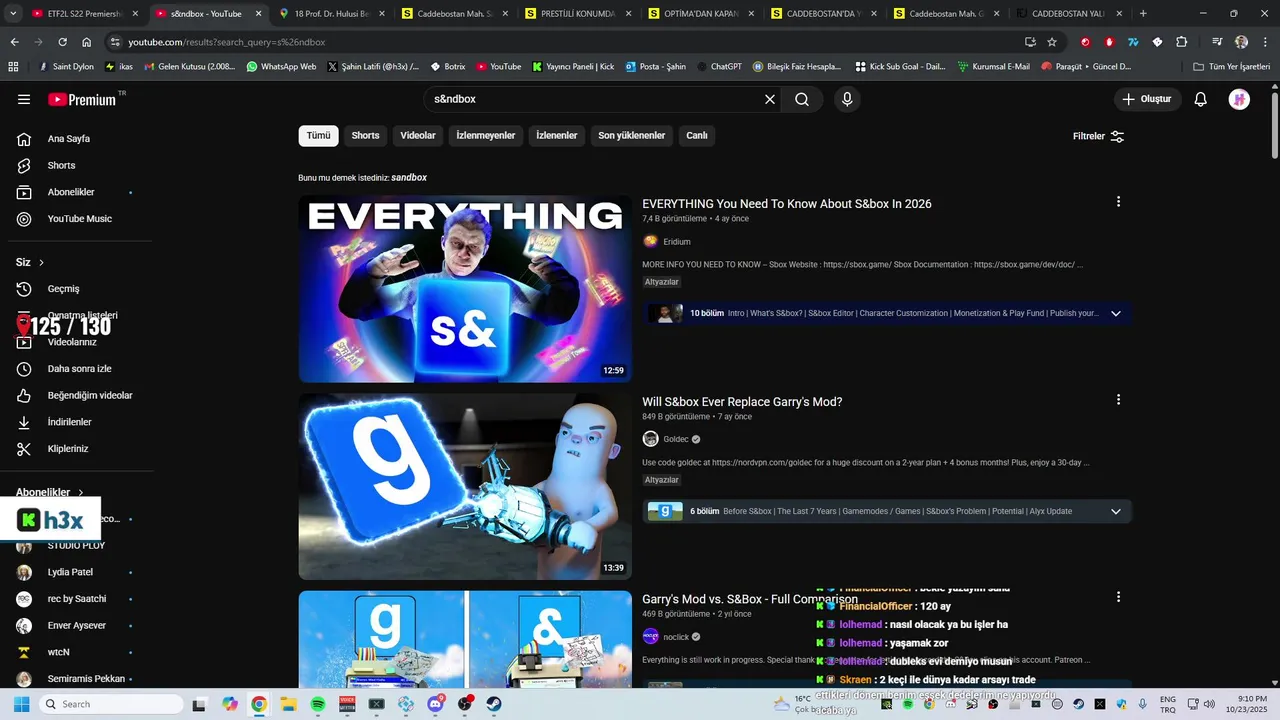Expand the 10 bölüm chapters list
This screenshot has height=720, width=1280.
(x=1116, y=313)
